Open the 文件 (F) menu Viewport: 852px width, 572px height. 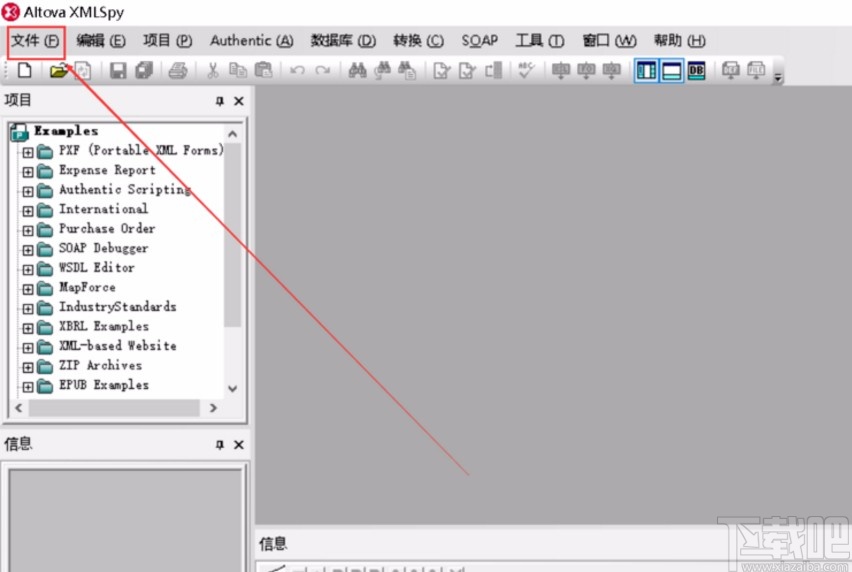(x=36, y=41)
